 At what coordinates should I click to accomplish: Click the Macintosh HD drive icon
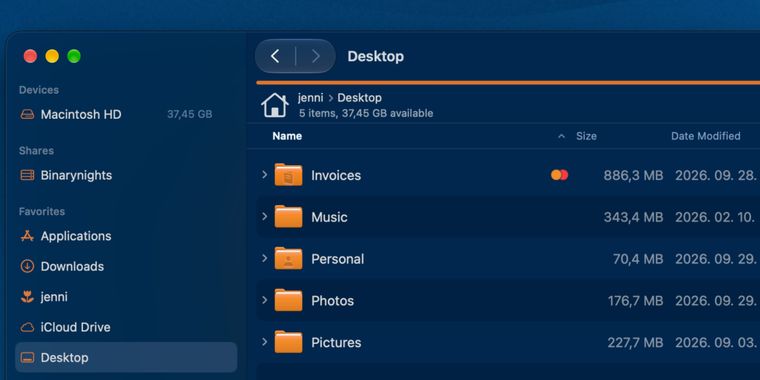pyautogui.click(x=27, y=115)
